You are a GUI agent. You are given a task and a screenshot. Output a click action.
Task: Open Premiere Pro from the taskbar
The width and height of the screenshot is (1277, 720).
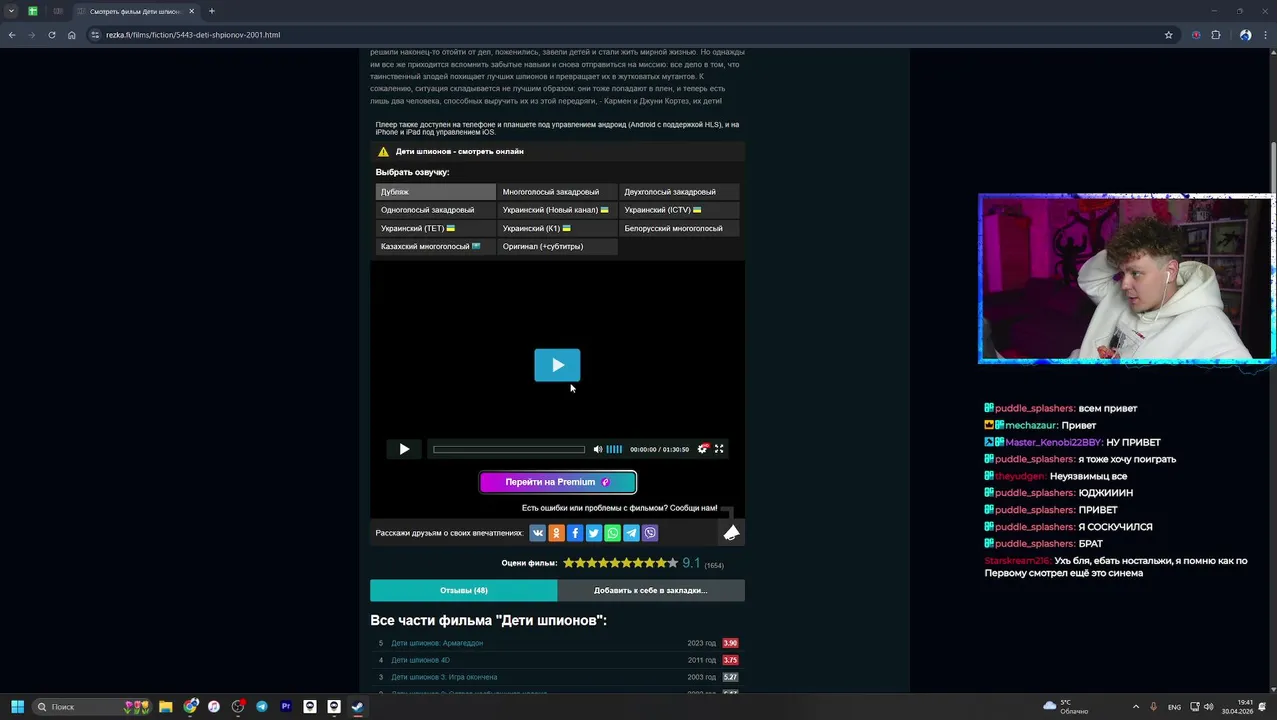coord(286,706)
